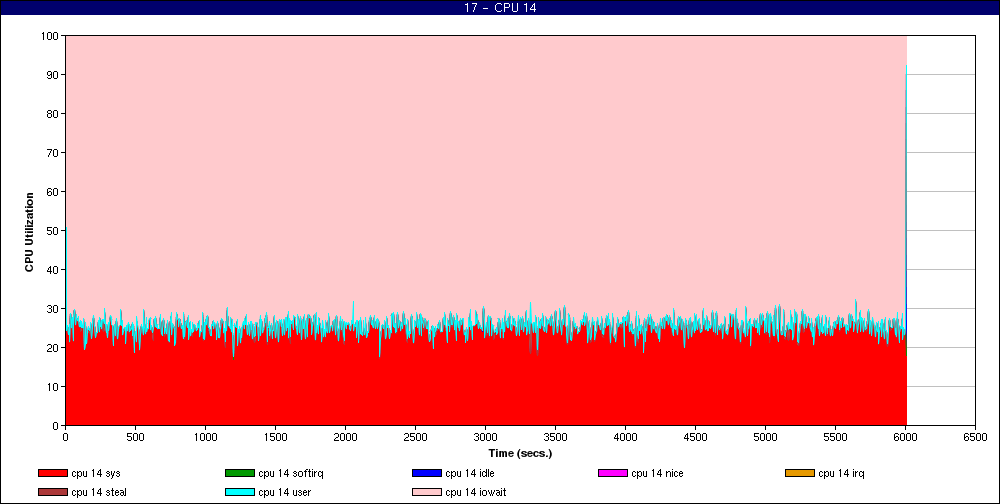Image resolution: width=1000 pixels, height=504 pixels.
Task: Click the 3000 tick label on time axis
Action: 485,438
